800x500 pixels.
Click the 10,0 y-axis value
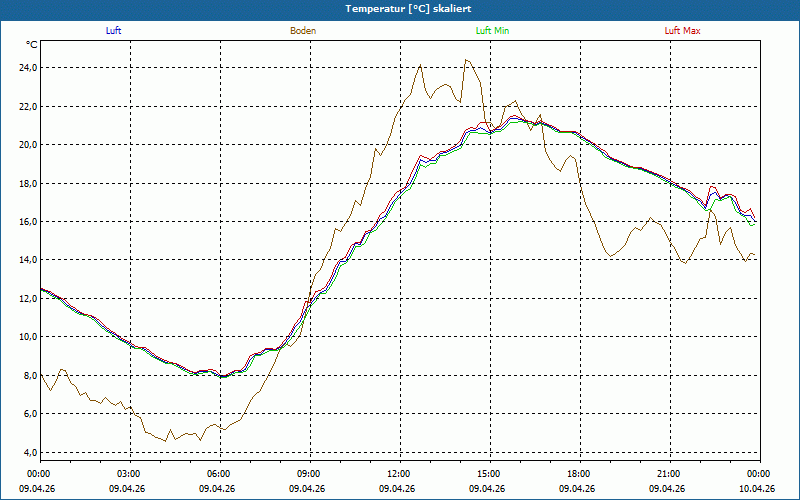tap(28, 337)
